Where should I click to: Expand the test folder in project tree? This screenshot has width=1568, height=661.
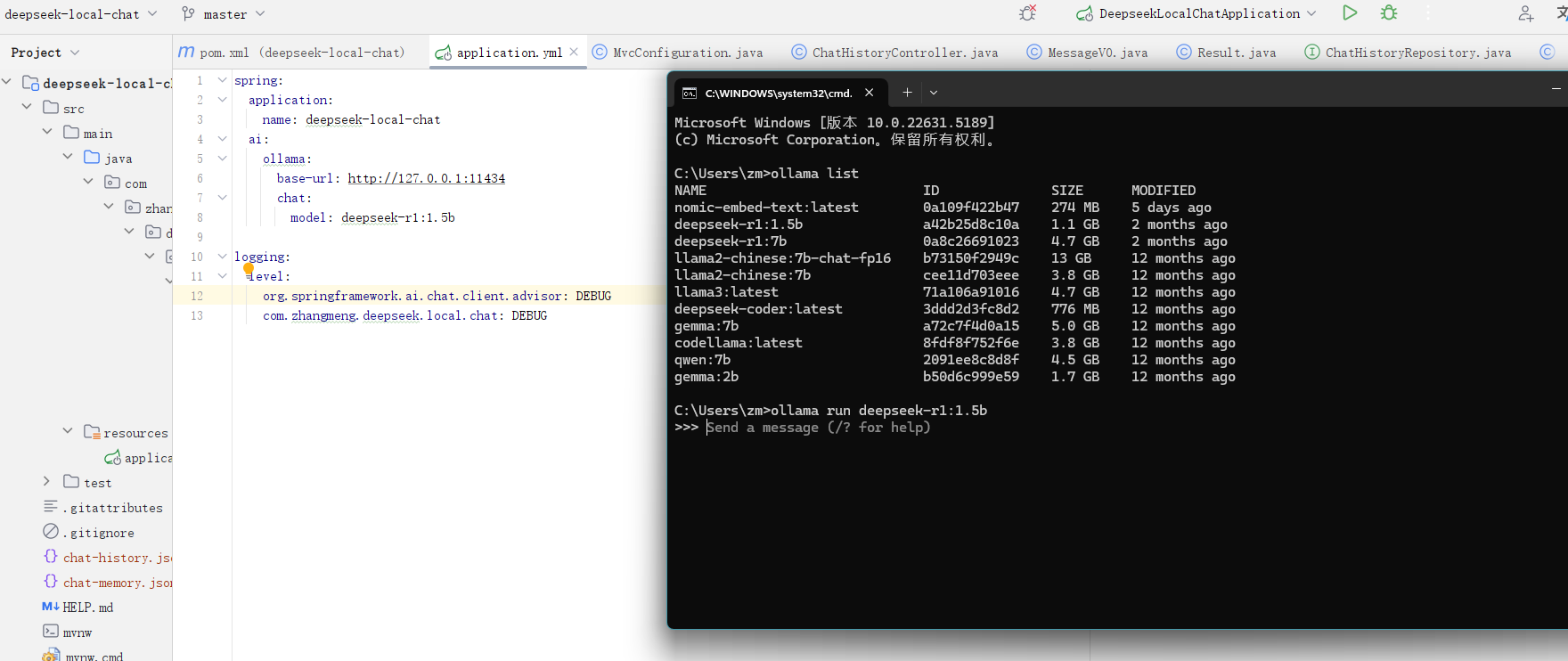tap(46, 482)
